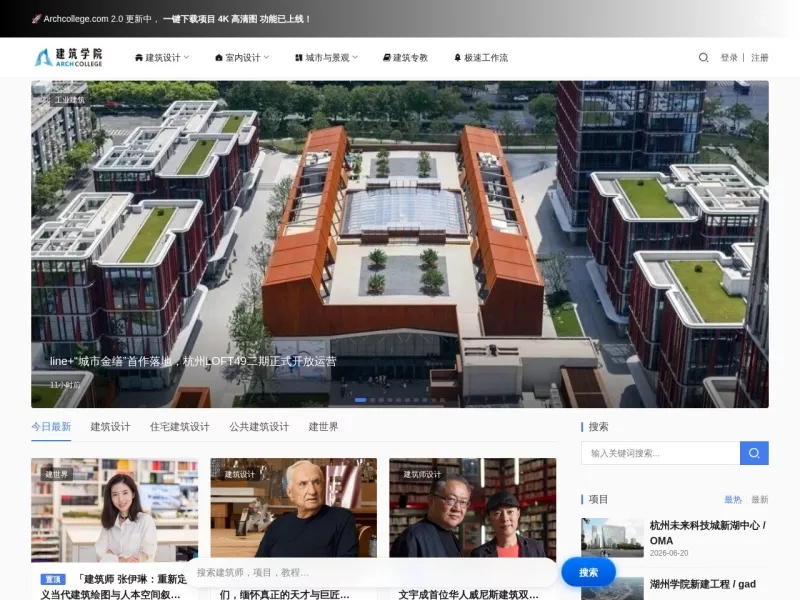
Task: Click the 建世界 tag on the first card
Action: pyautogui.click(x=57, y=474)
